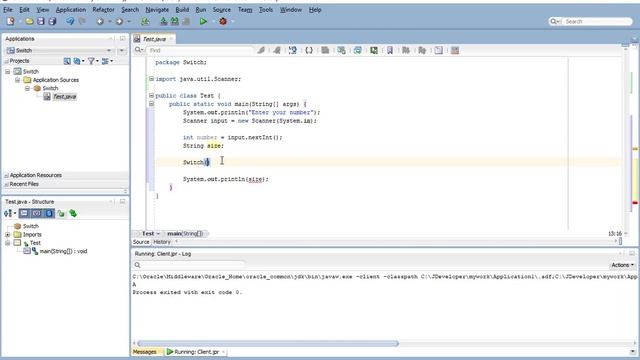Open the File menu

pyautogui.click(x=8, y=9)
